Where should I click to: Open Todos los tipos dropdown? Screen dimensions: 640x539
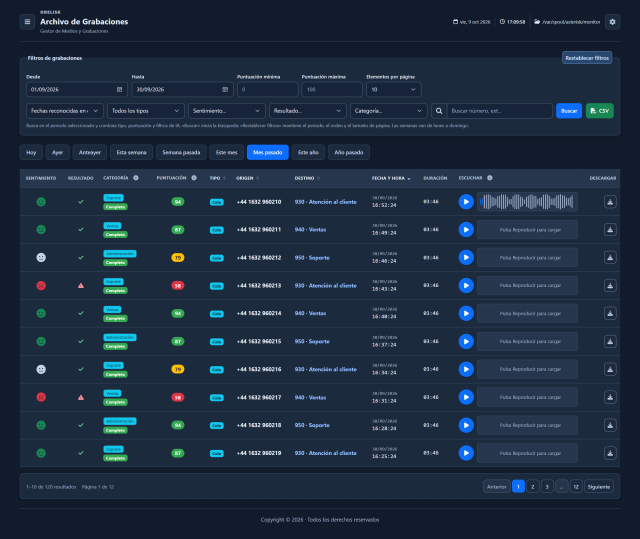146,111
